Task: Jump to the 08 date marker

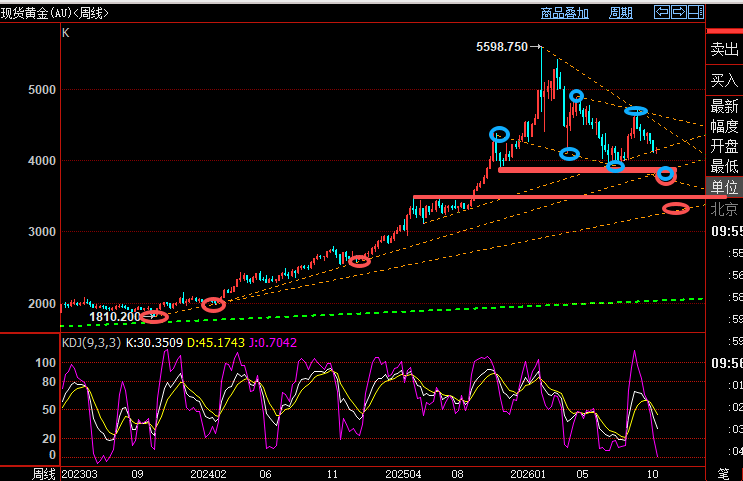Action: (457, 474)
